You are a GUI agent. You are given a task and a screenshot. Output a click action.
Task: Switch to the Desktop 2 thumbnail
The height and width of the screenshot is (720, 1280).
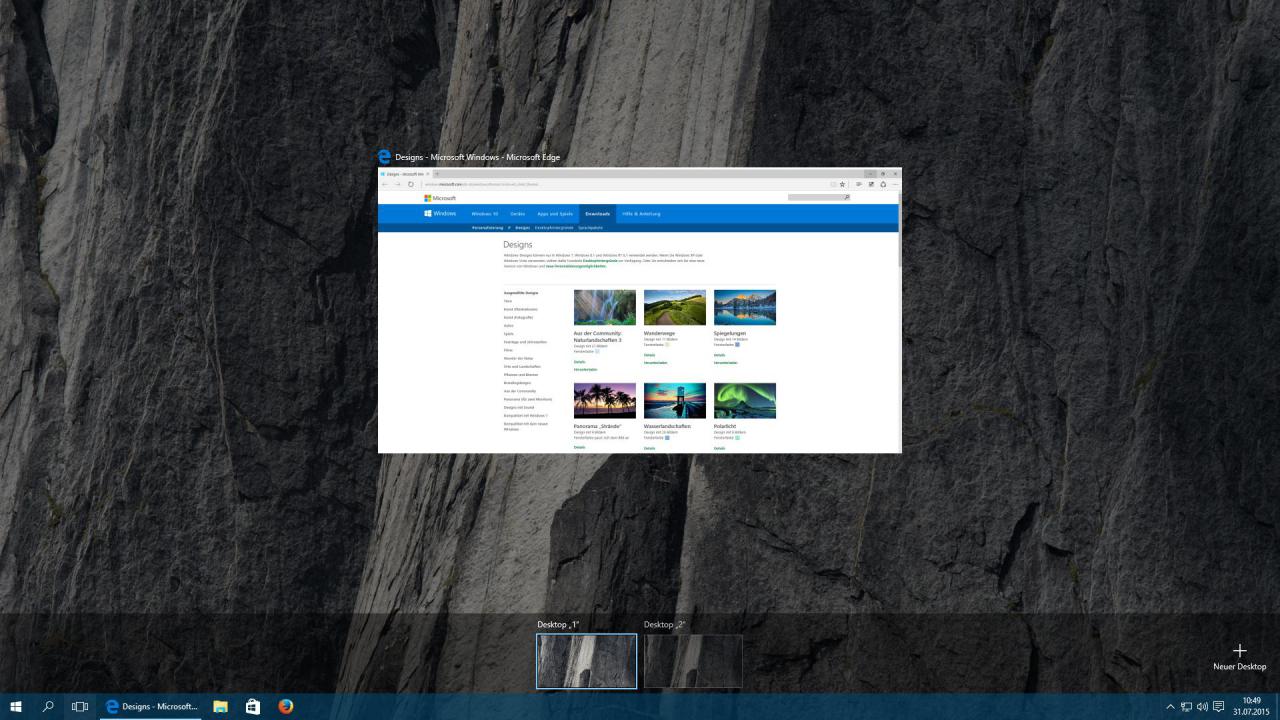click(x=693, y=661)
